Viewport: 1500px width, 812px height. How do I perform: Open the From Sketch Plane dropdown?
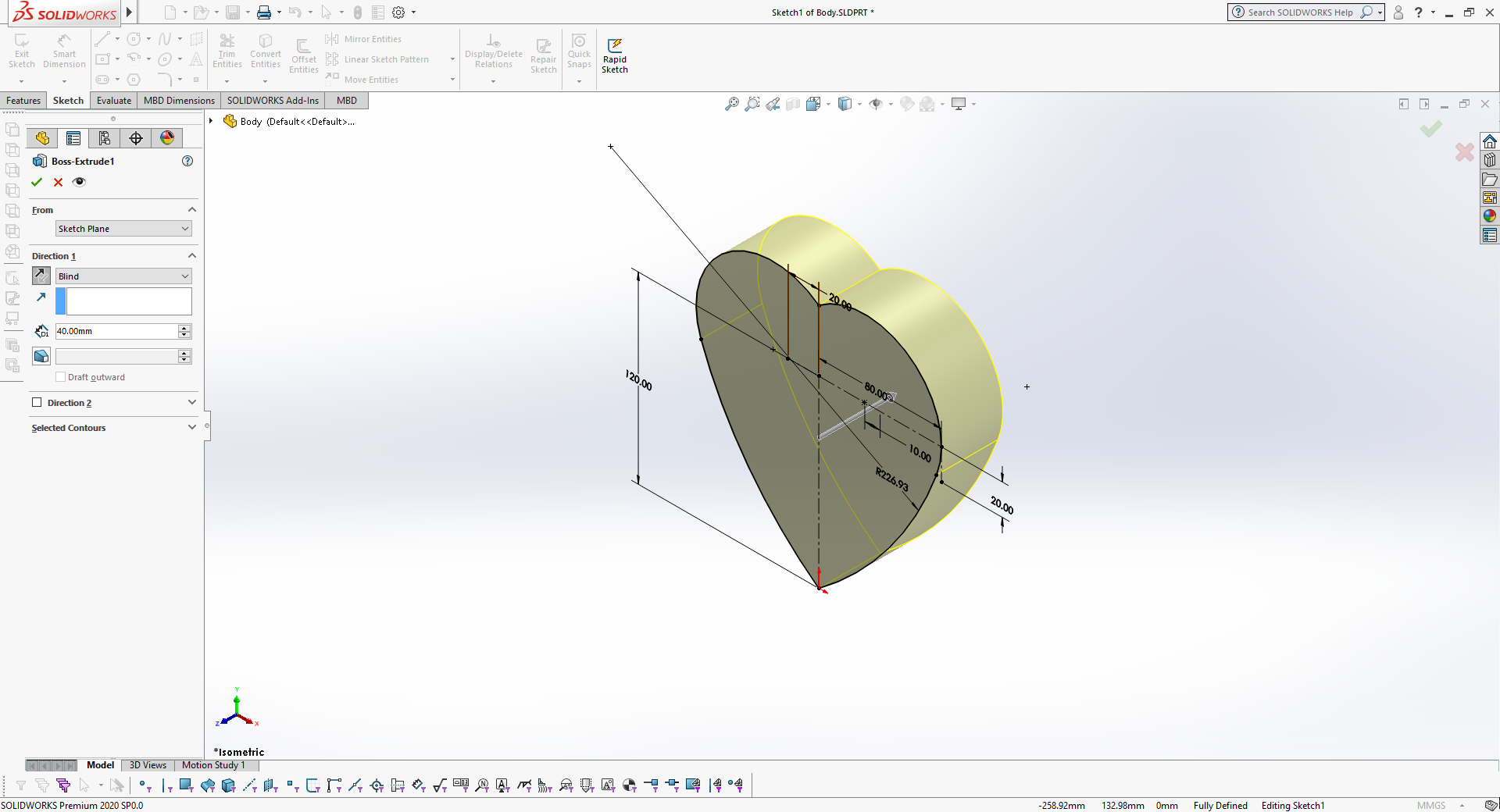coord(123,229)
